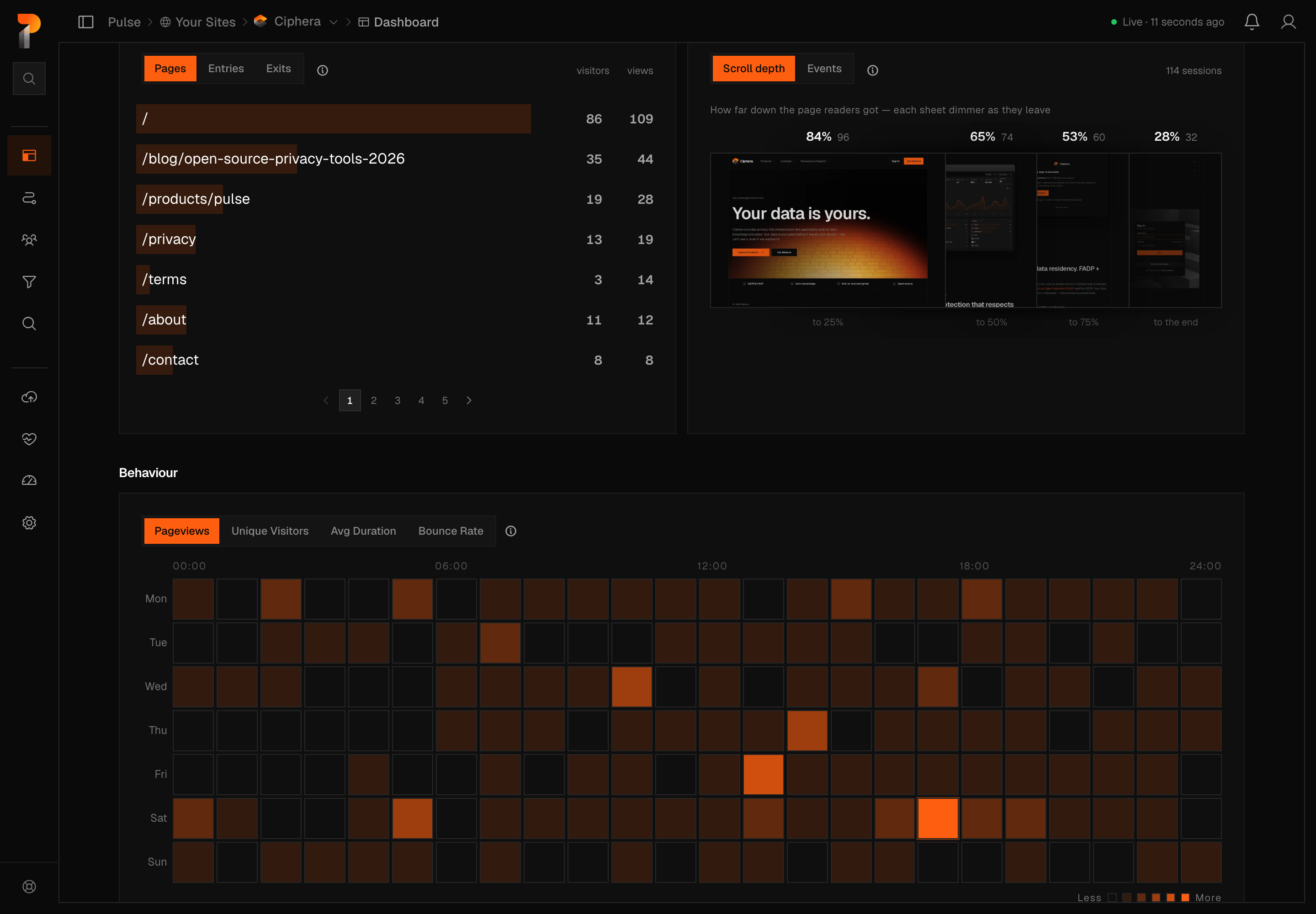Screen dimensions: 1316x914
Task: Open the audience people icon in the sidebar
Action: [x=29, y=240]
